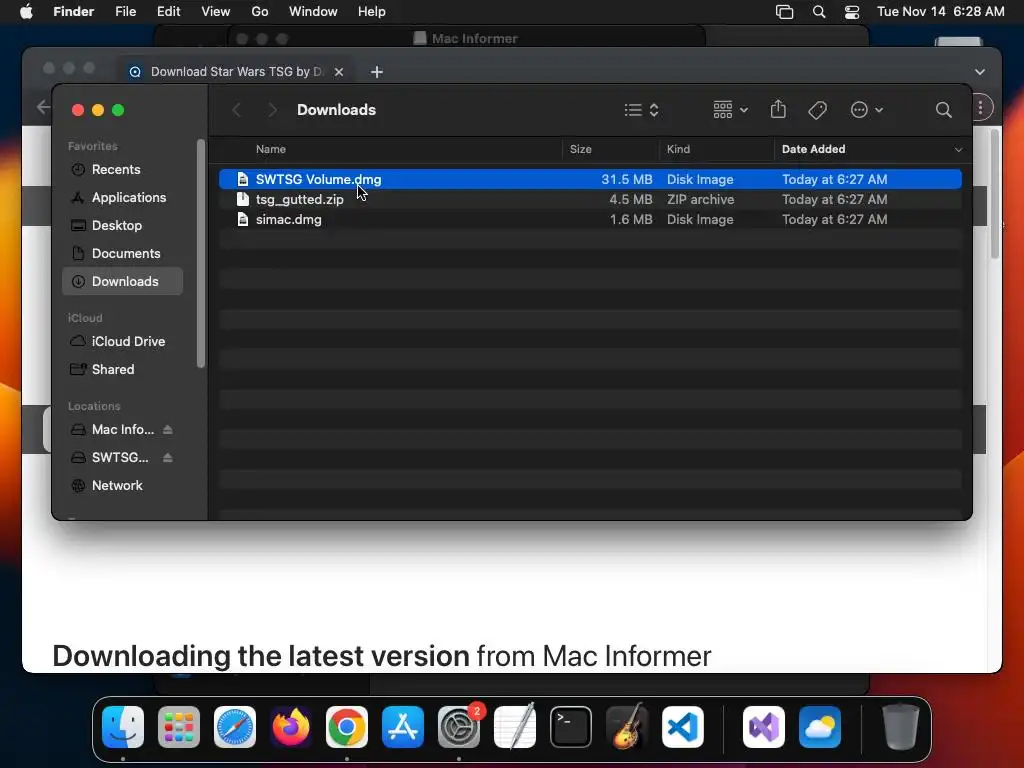Viewport: 1024px width, 768px height.
Task: Open Documents in the sidebar
Action: pyautogui.click(x=122, y=253)
